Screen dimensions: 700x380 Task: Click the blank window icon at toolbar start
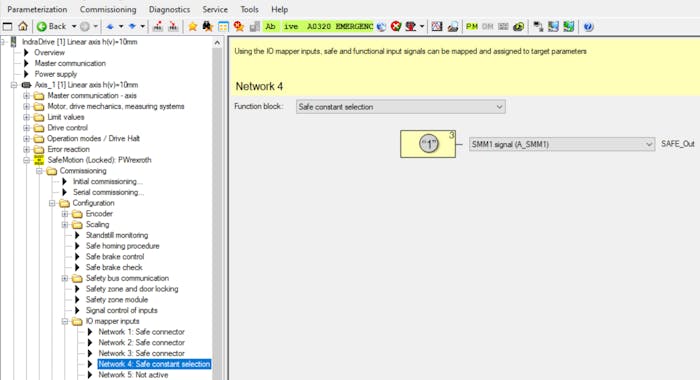(8, 26)
